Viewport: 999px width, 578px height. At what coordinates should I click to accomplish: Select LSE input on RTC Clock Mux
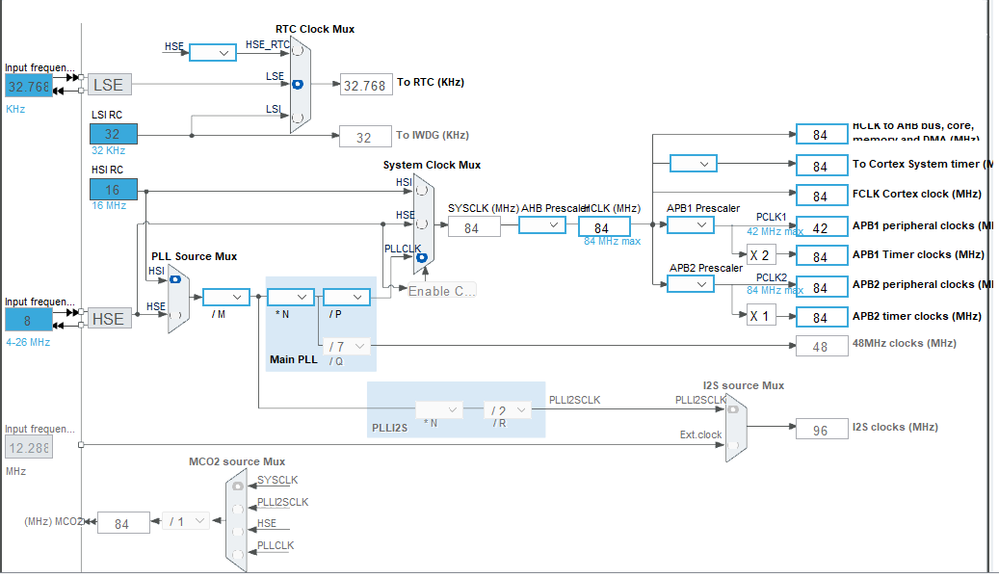[x=298, y=84]
